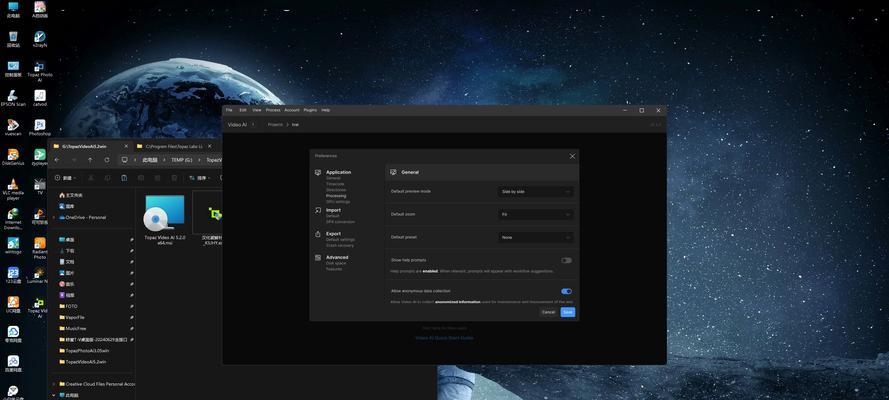
Task: Click the Application section icon in Preferences
Action: point(318,172)
